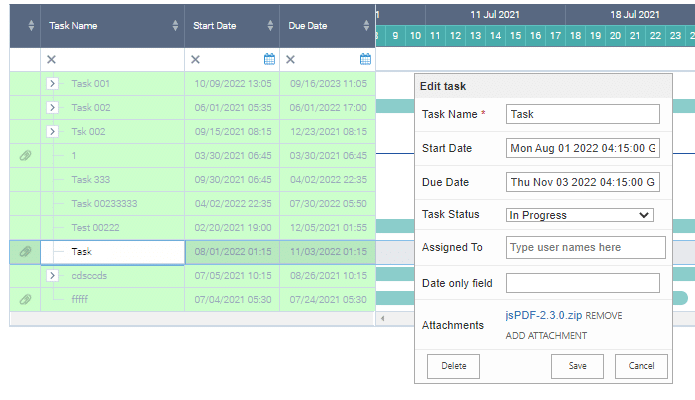This screenshot has height=400, width=695.
Task: Cancel the Edit task dialog
Action: click(x=641, y=366)
